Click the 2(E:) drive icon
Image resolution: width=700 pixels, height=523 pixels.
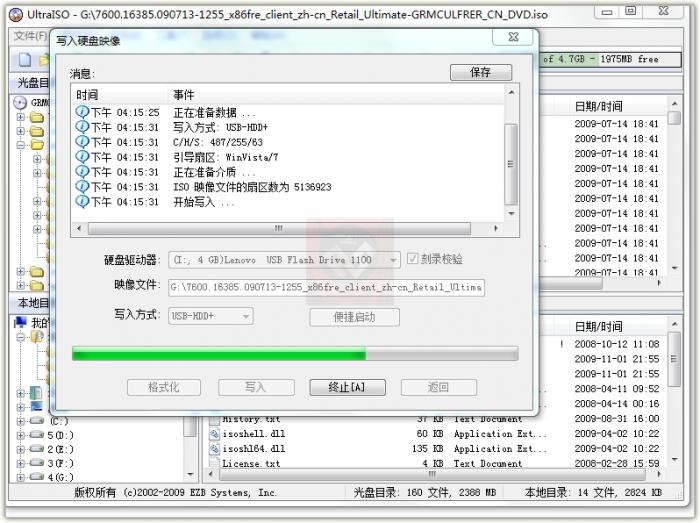point(37,449)
